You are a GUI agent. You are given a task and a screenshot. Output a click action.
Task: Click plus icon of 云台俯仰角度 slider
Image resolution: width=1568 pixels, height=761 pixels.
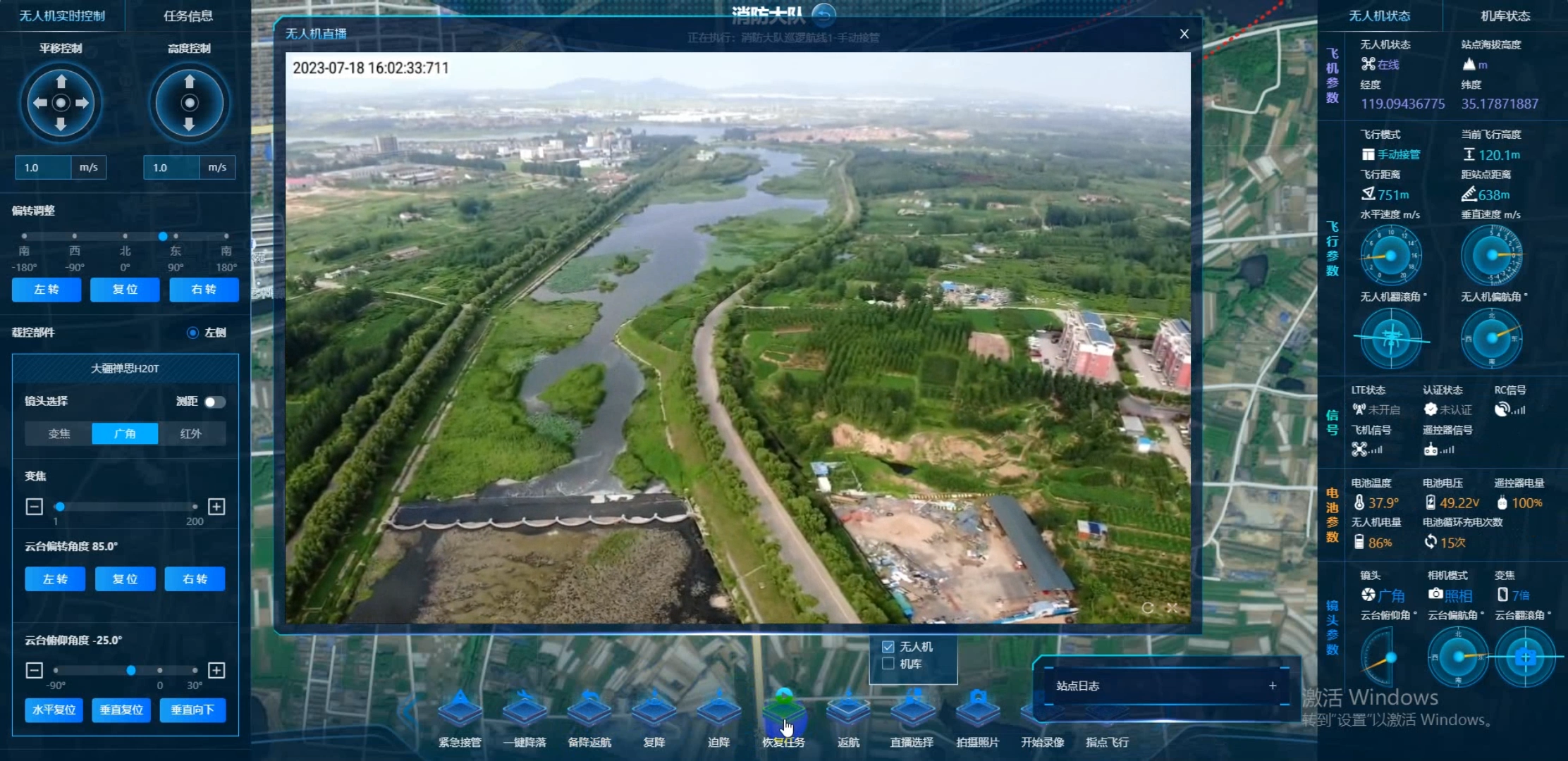[x=216, y=670]
